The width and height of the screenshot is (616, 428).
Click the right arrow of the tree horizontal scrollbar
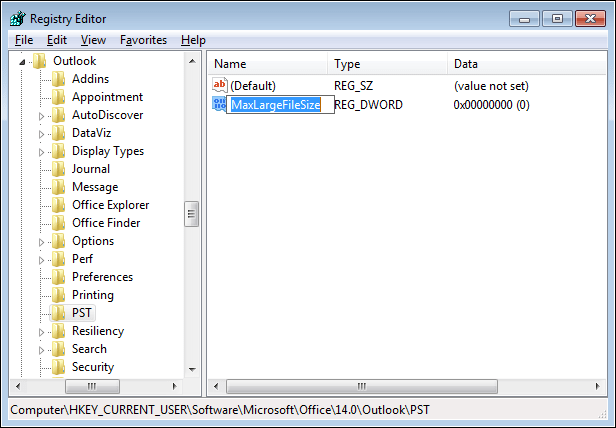coord(174,386)
